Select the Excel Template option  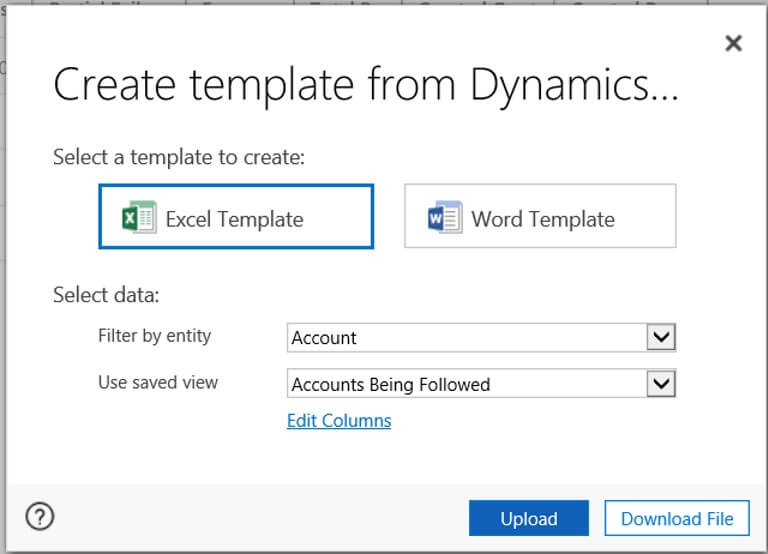pyautogui.click(x=236, y=217)
